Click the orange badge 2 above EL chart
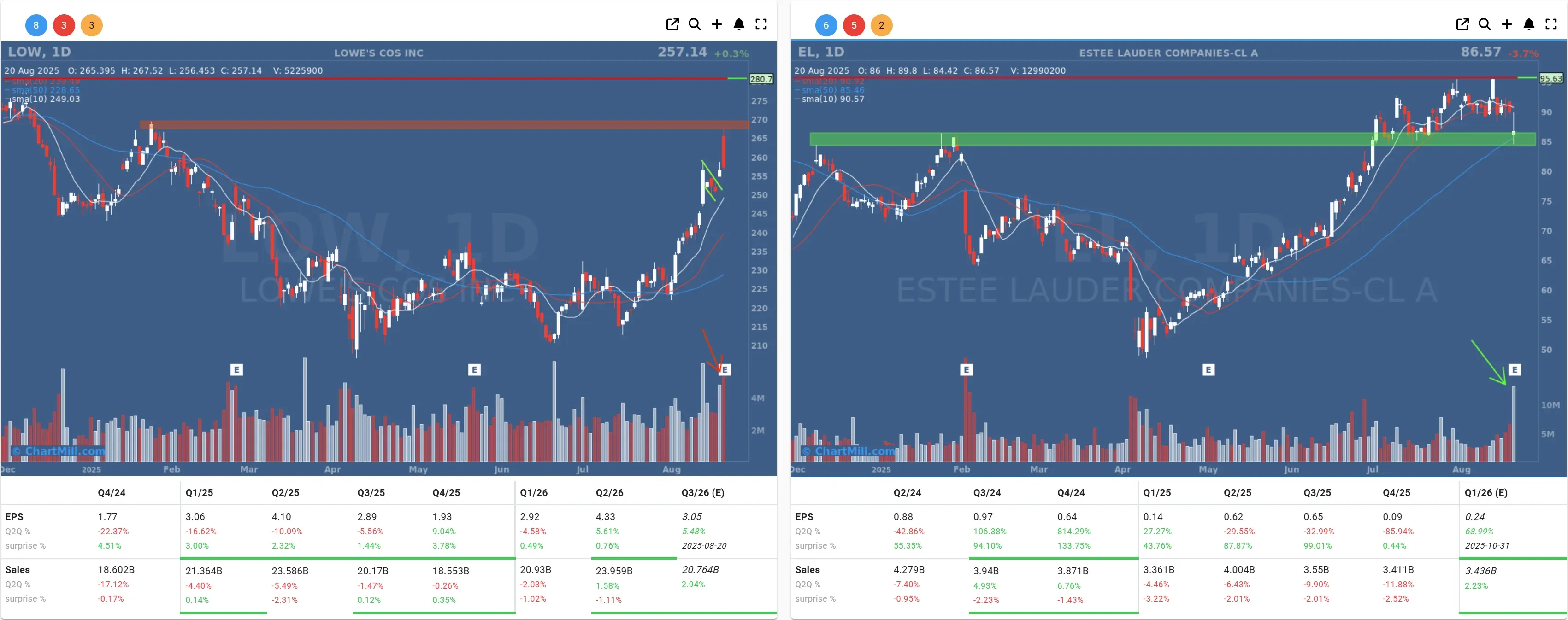The image size is (1568, 620). (881, 25)
